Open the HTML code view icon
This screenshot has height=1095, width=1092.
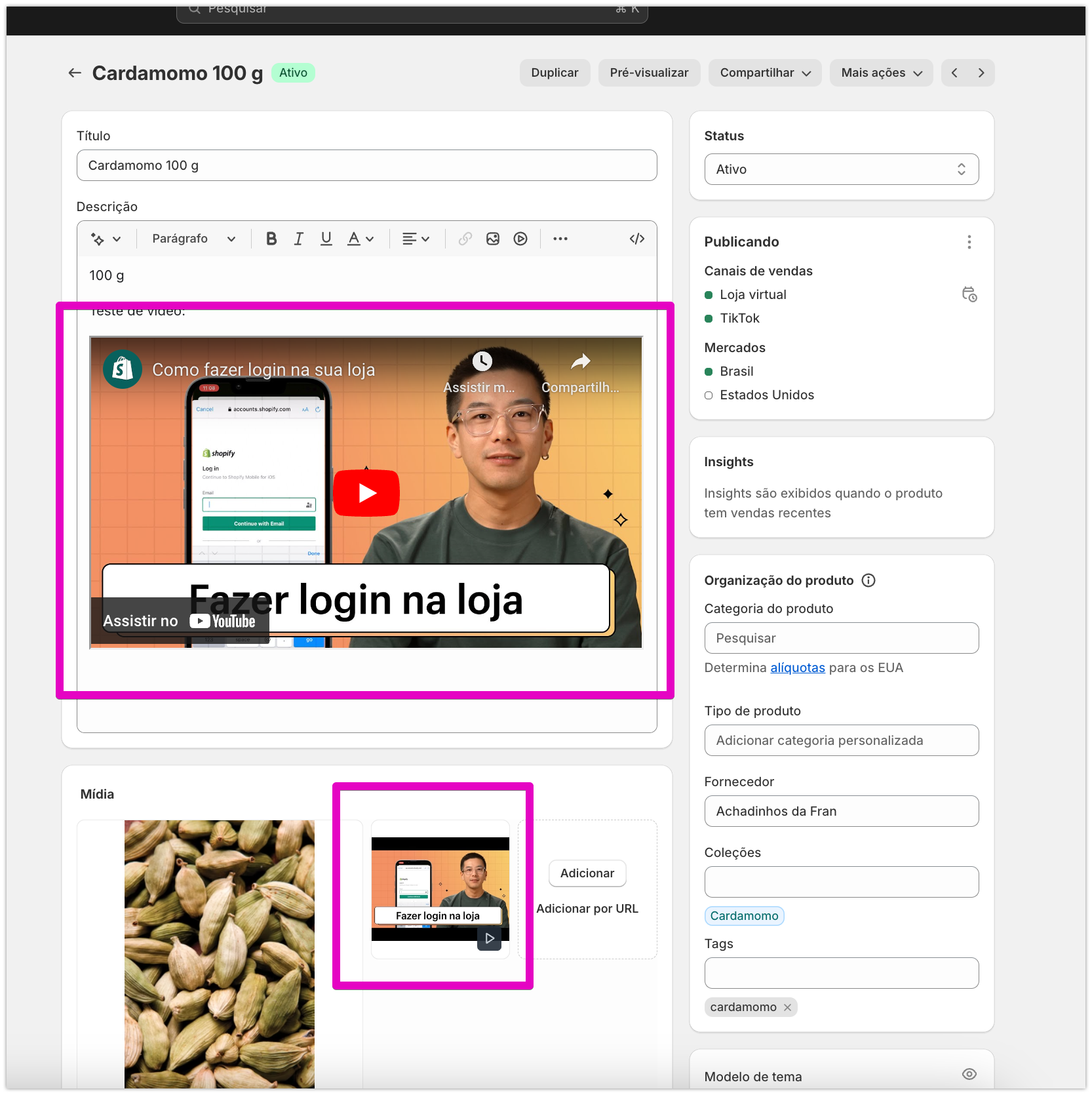636,239
